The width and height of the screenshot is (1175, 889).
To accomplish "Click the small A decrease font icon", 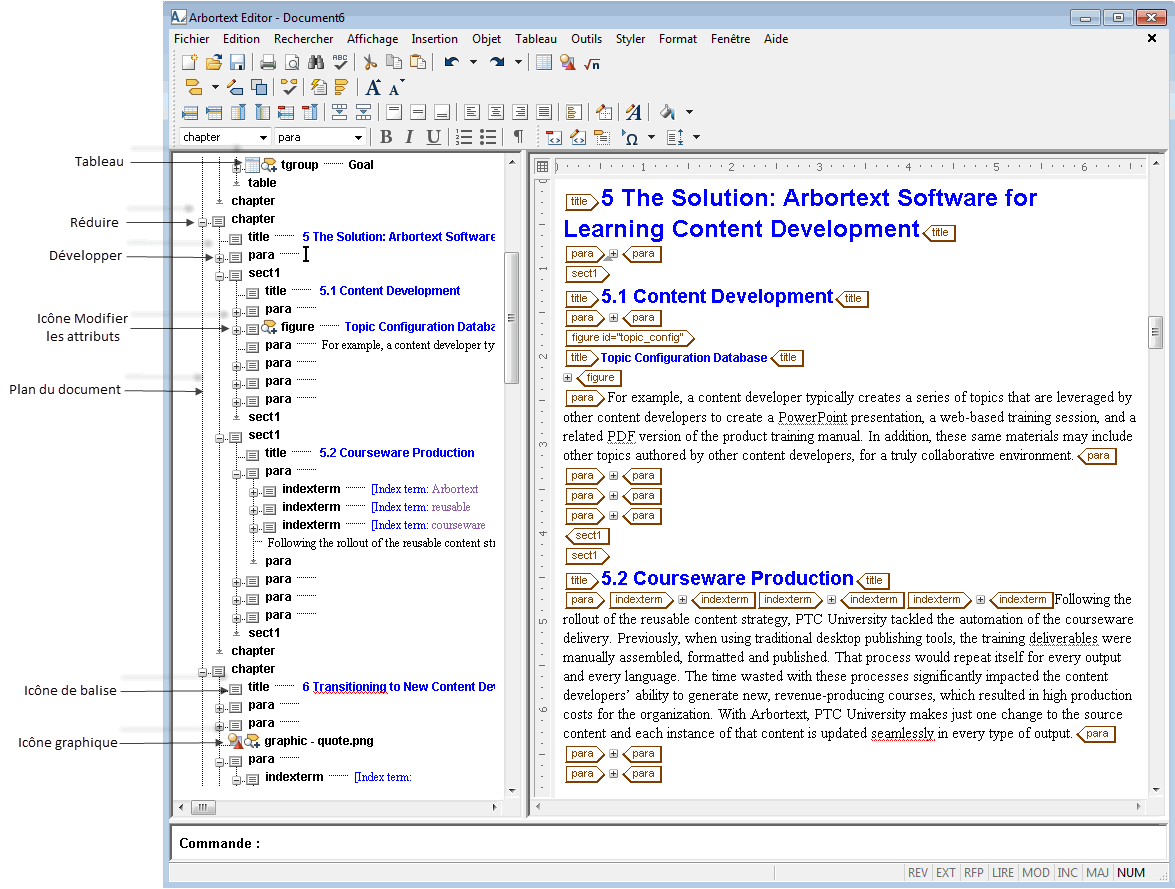I will (x=396, y=88).
